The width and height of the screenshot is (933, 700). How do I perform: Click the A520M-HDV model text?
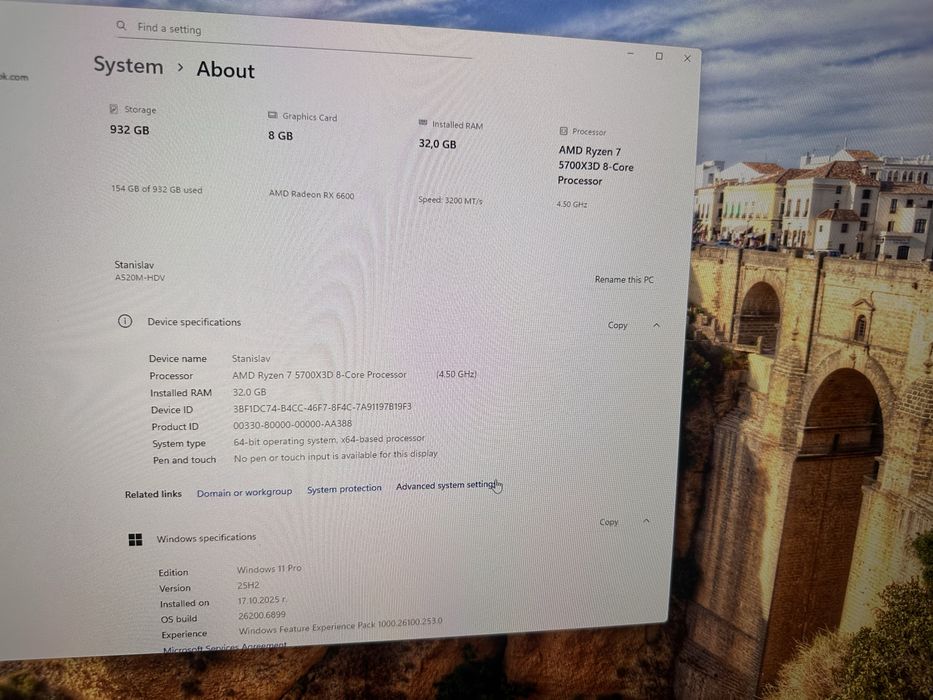pos(140,277)
